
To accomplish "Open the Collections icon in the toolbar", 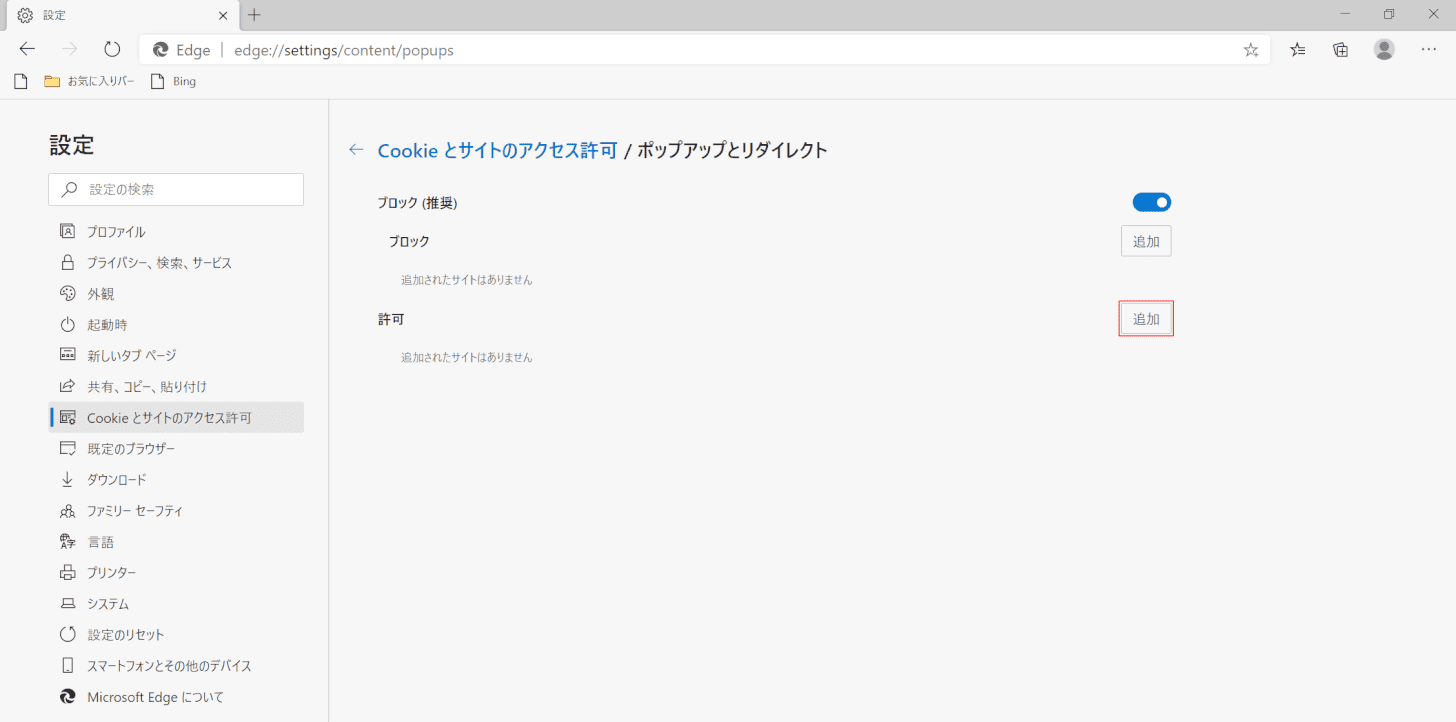I will tap(1341, 50).
